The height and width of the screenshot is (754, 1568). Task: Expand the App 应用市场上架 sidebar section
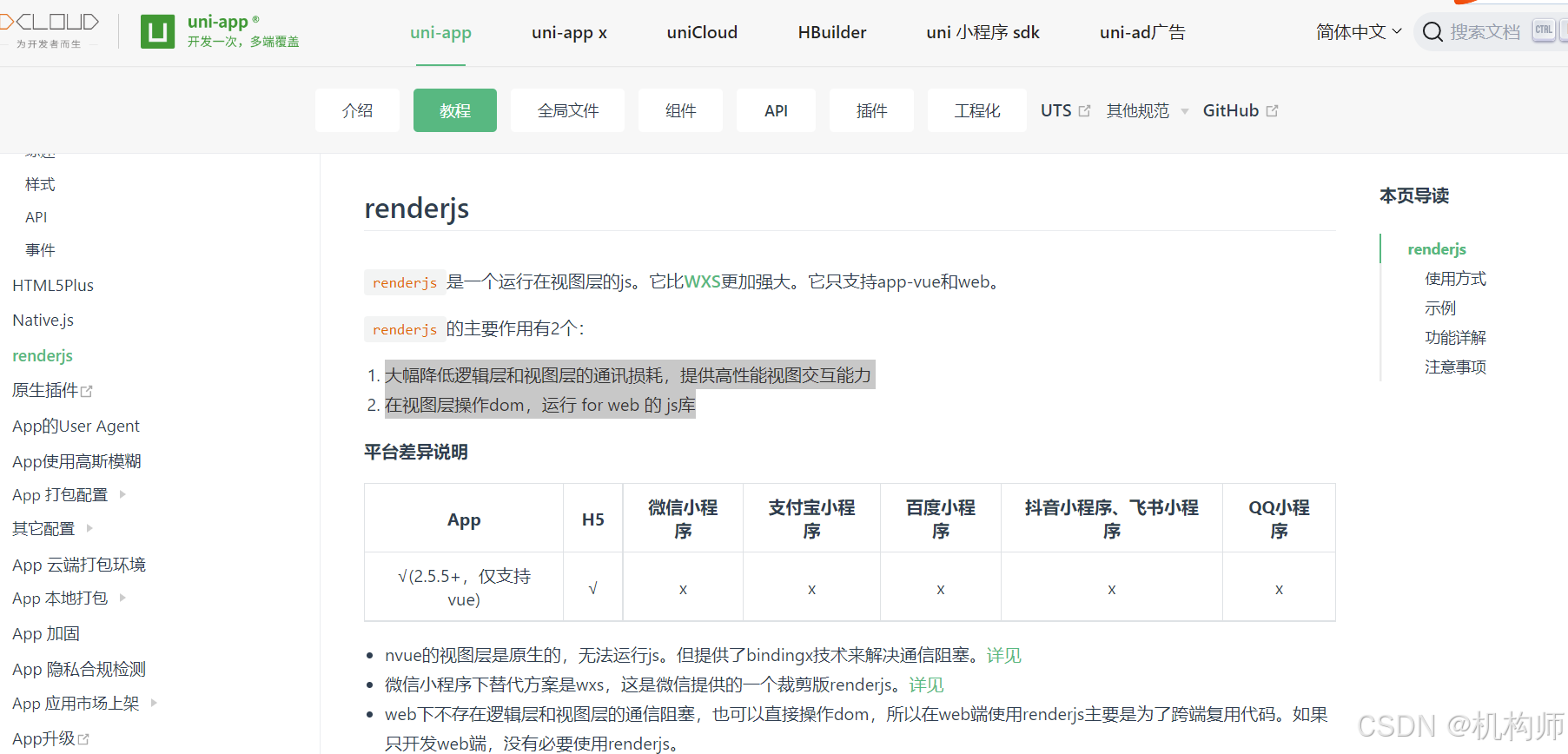[154, 703]
